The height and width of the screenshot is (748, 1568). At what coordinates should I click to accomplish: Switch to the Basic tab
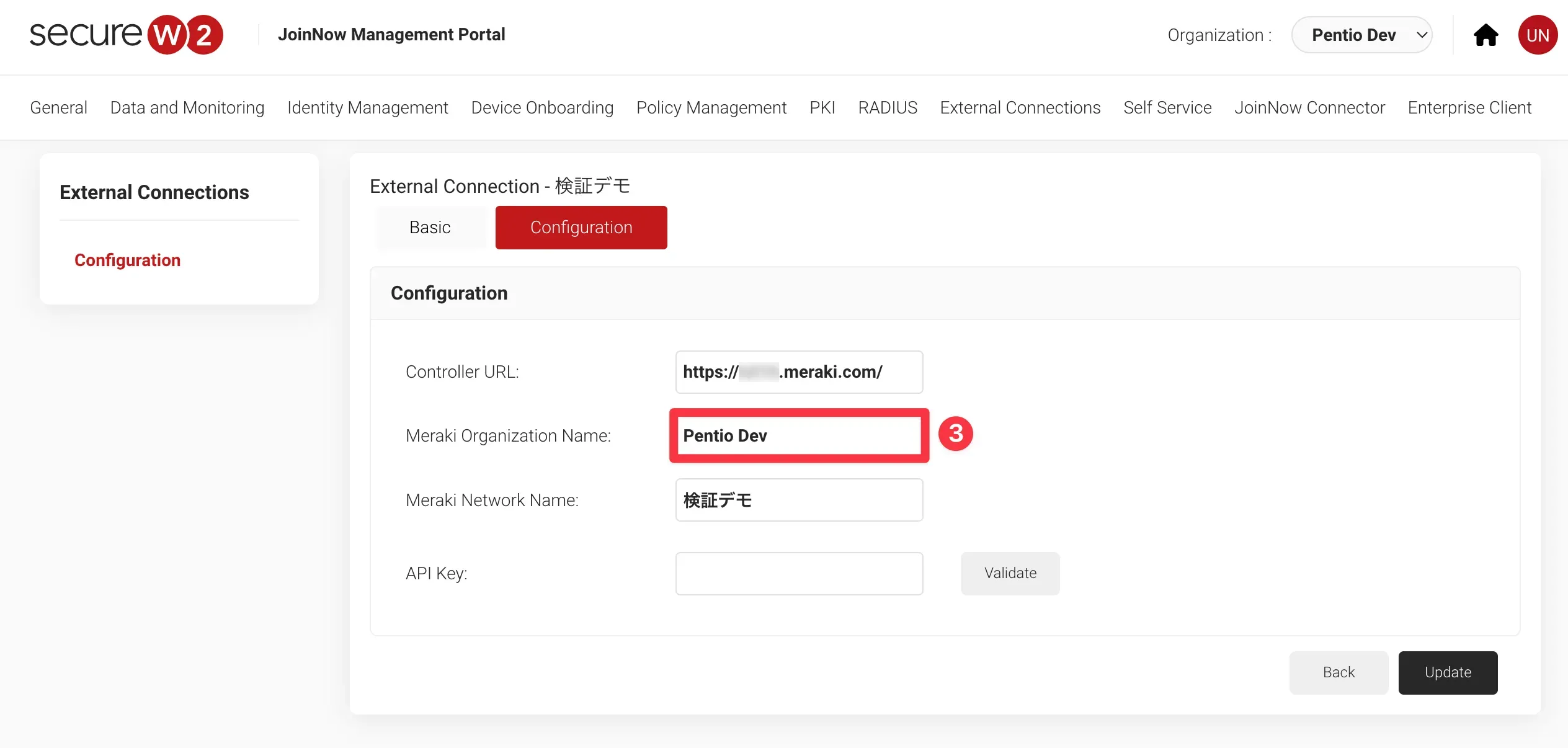pyautogui.click(x=430, y=228)
